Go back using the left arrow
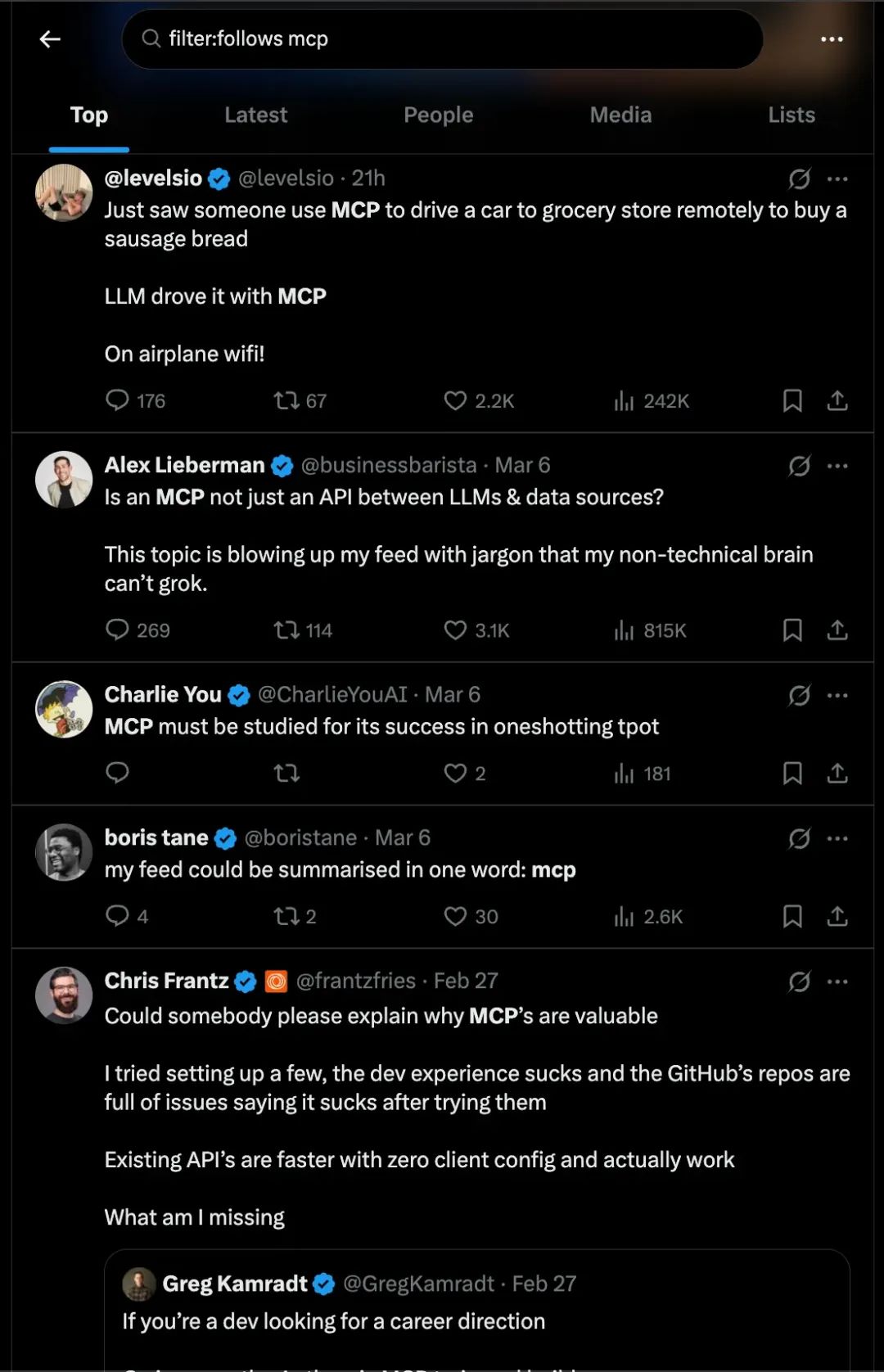This screenshot has height=1372, width=884. pos(50,39)
